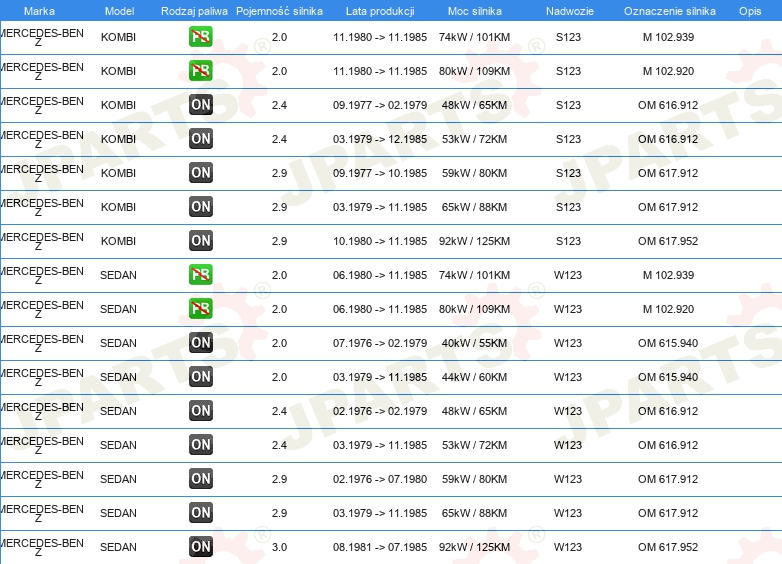Click the PB fuel icon for KOMBI 80kW / 109KM
The image size is (782, 564).
click(x=200, y=71)
